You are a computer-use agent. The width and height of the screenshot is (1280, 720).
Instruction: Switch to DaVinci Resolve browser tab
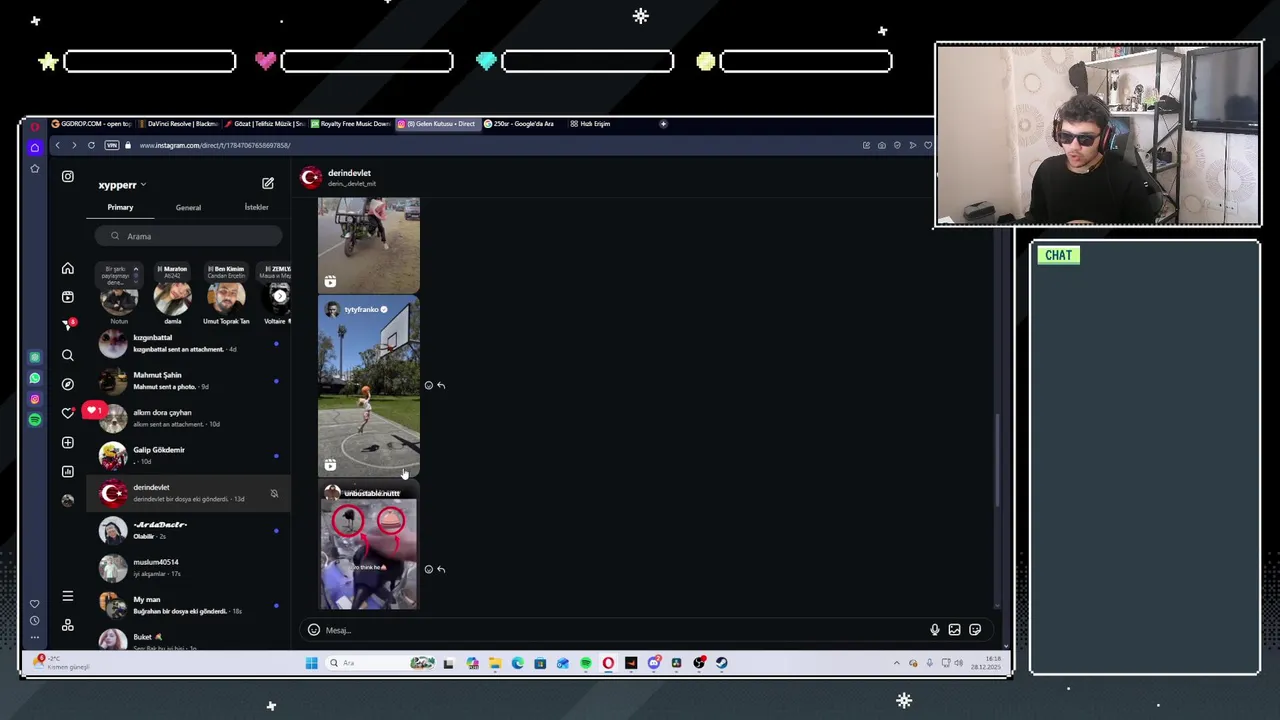click(x=177, y=124)
